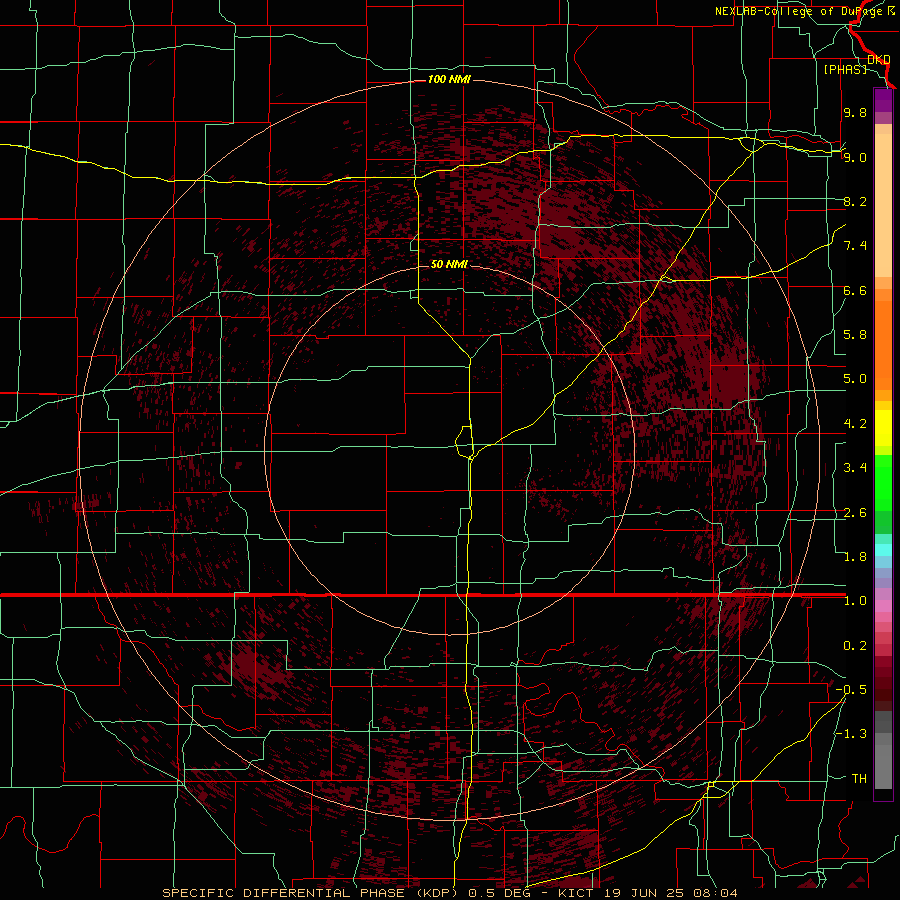Select the 1.0 value on the scale
The image size is (900, 900).
tap(855, 601)
